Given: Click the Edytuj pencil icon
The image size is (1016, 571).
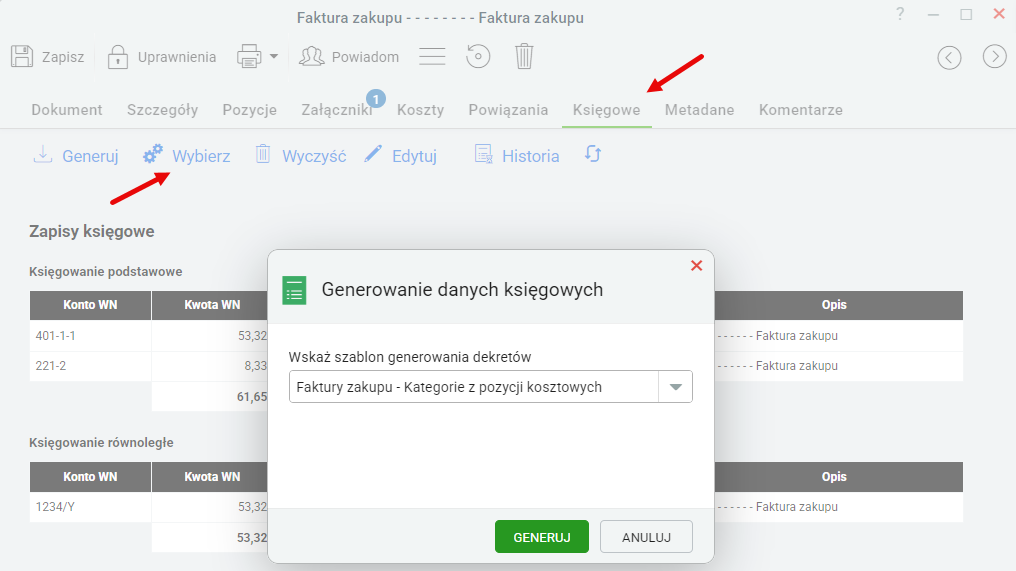Looking at the screenshot, I should click(x=373, y=154).
